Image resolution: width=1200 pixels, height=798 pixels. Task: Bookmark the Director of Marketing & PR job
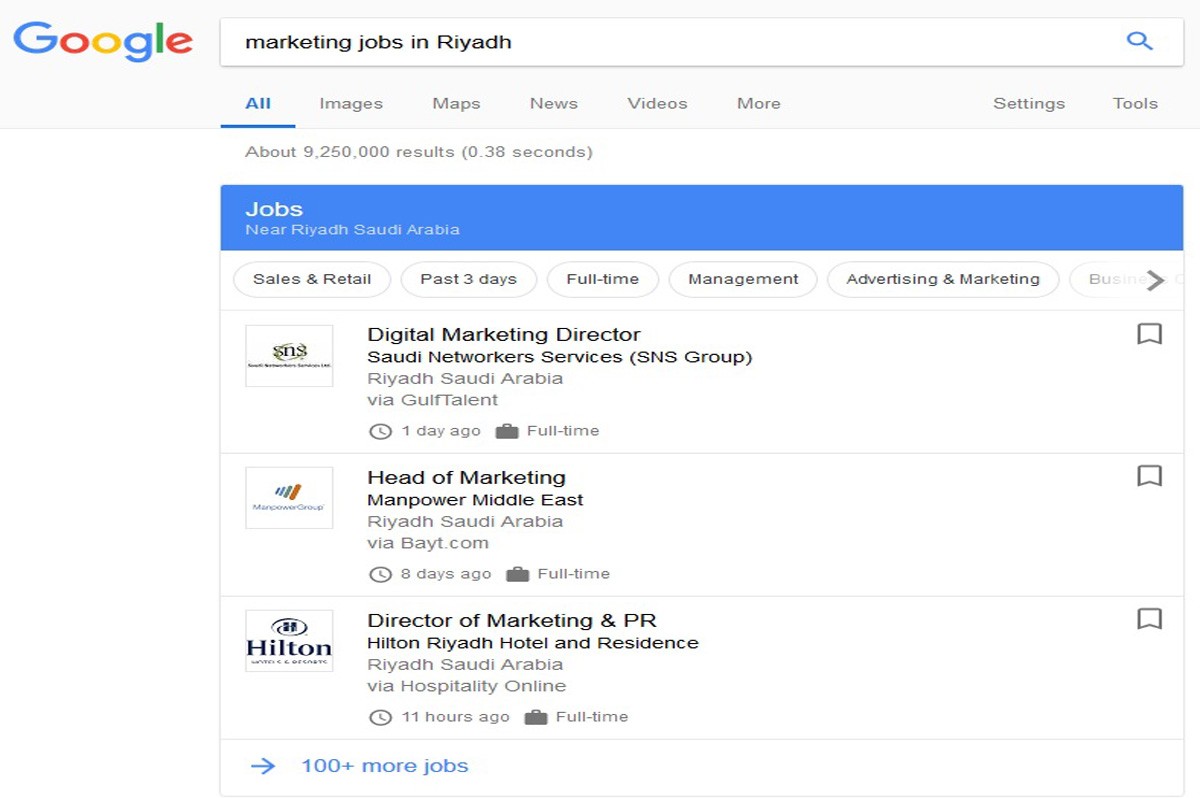1149,619
